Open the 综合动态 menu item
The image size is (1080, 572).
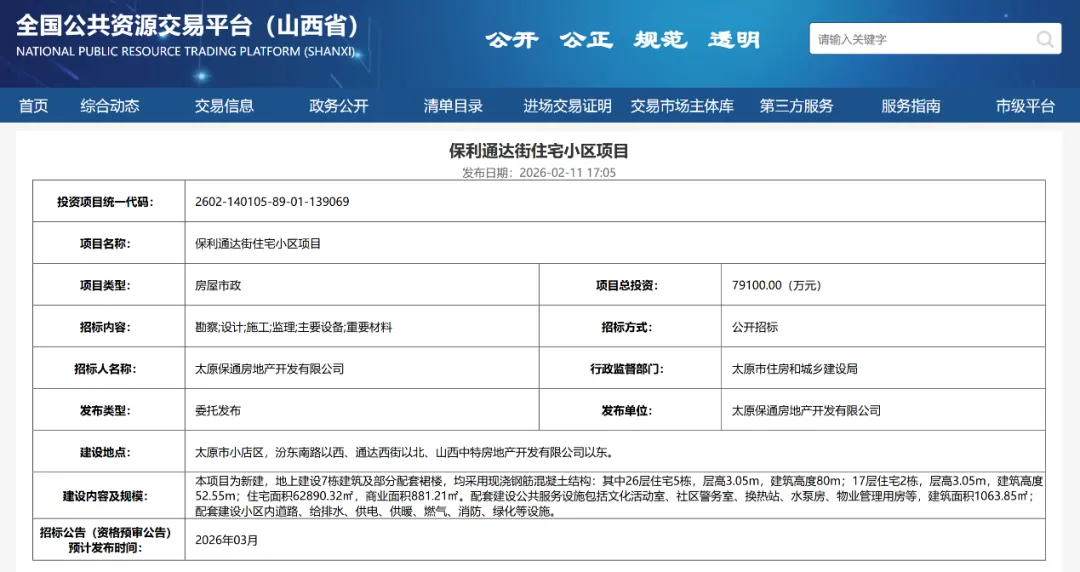(110, 105)
